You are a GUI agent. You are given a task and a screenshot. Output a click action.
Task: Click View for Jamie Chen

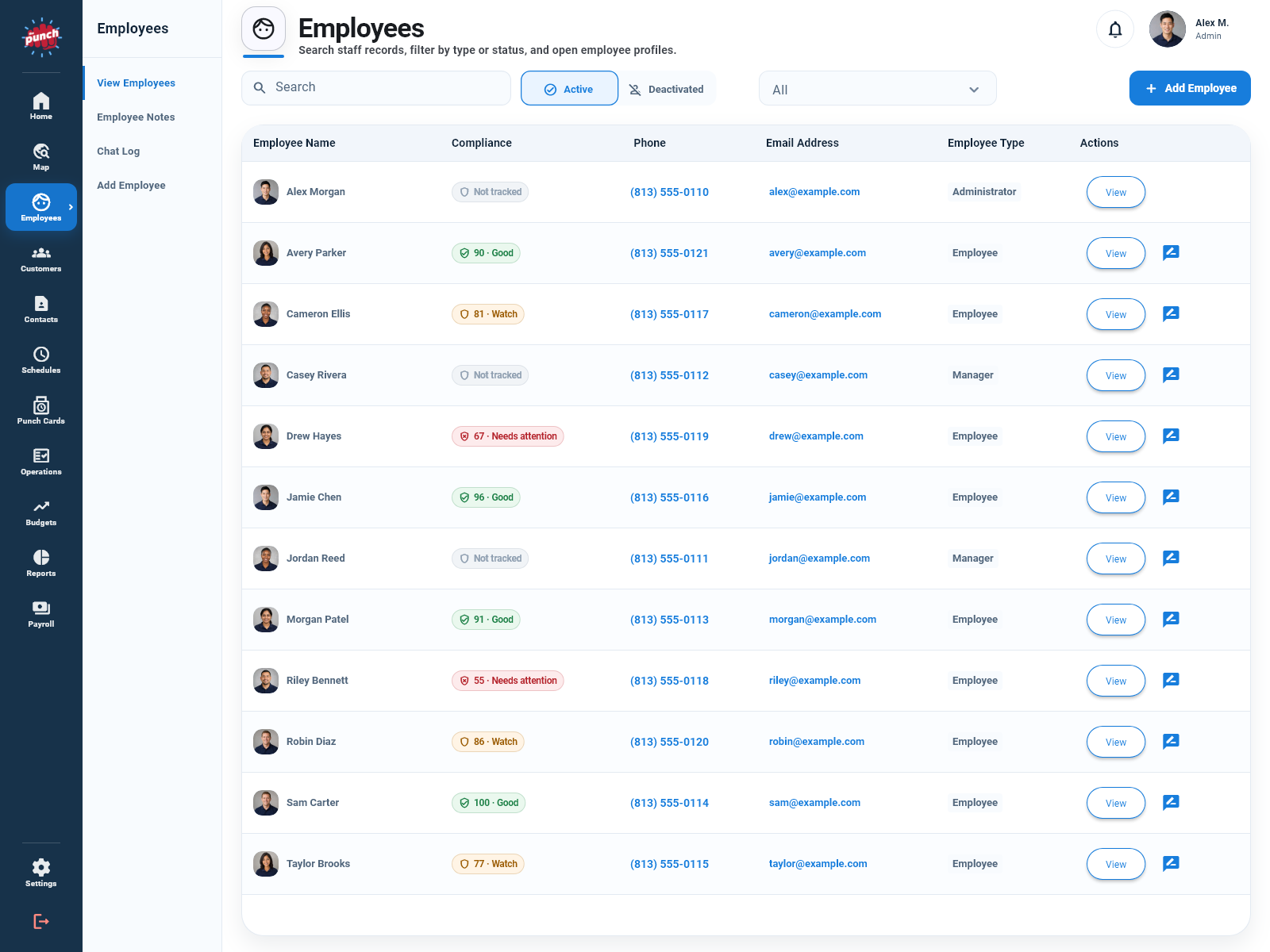pyautogui.click(x=1115, y=497)
